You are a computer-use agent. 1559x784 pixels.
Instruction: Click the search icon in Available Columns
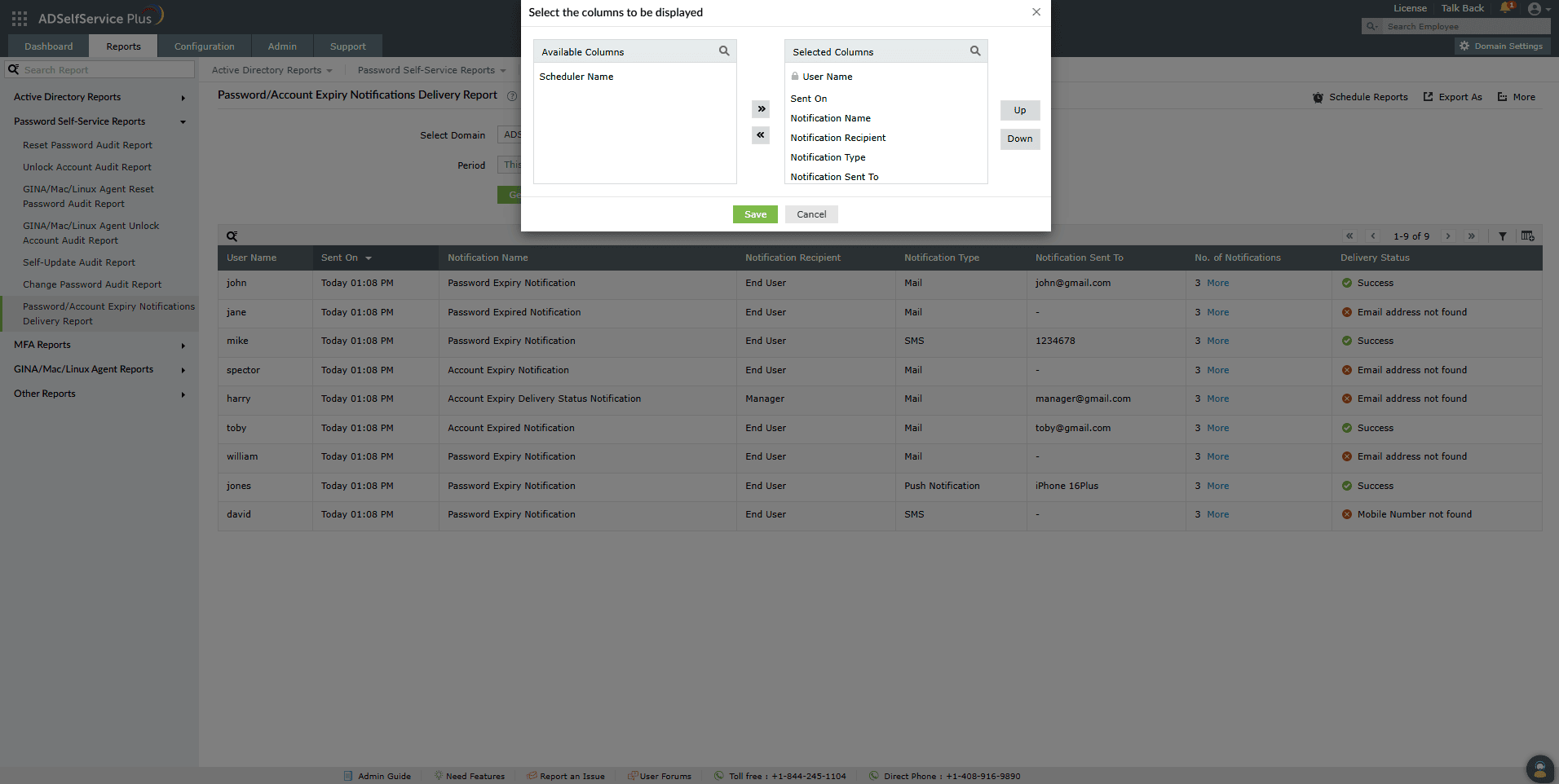(723, 51)
